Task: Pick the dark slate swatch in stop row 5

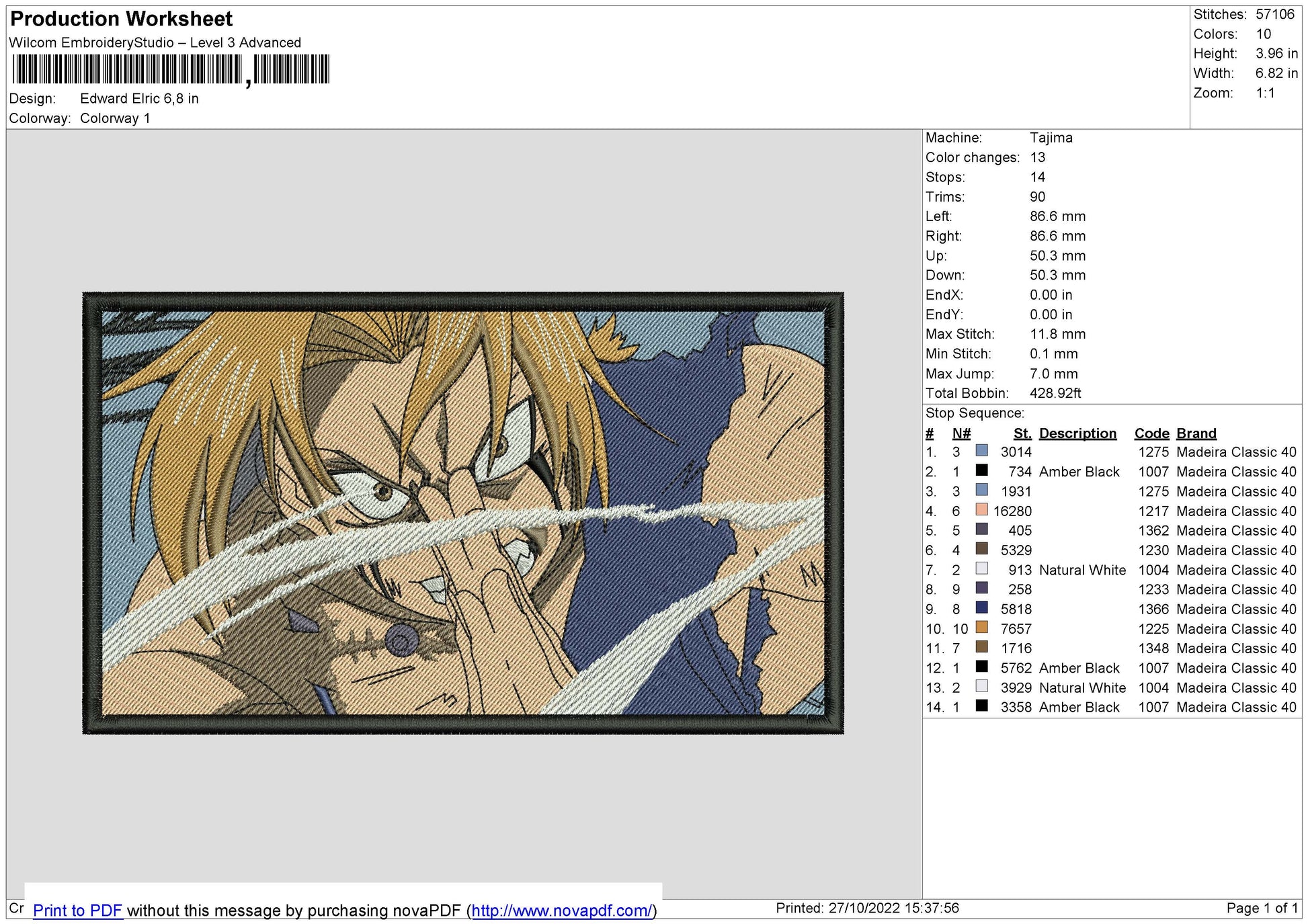Action: point(982,530)
